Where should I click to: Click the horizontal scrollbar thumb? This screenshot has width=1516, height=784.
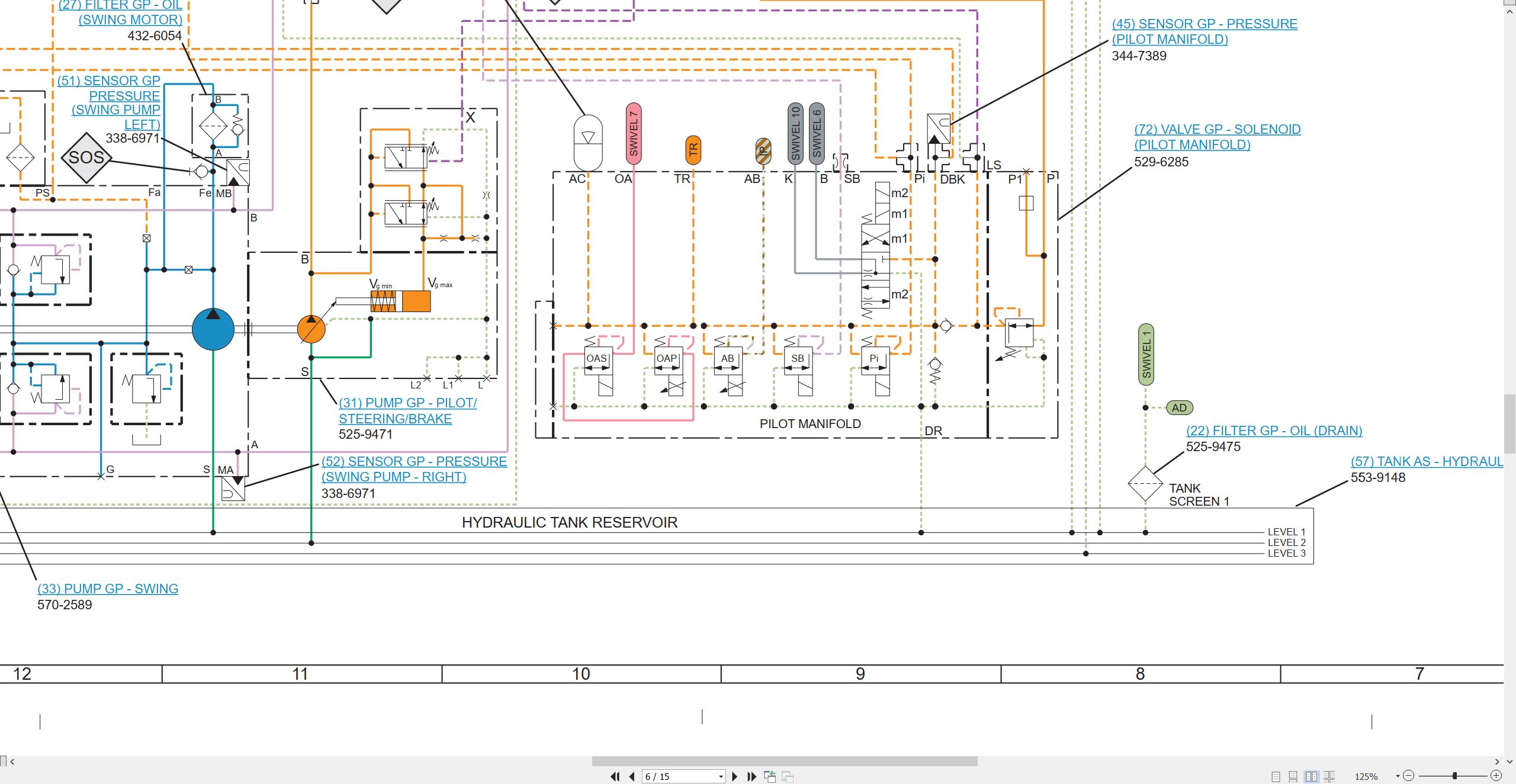(785, 761)
